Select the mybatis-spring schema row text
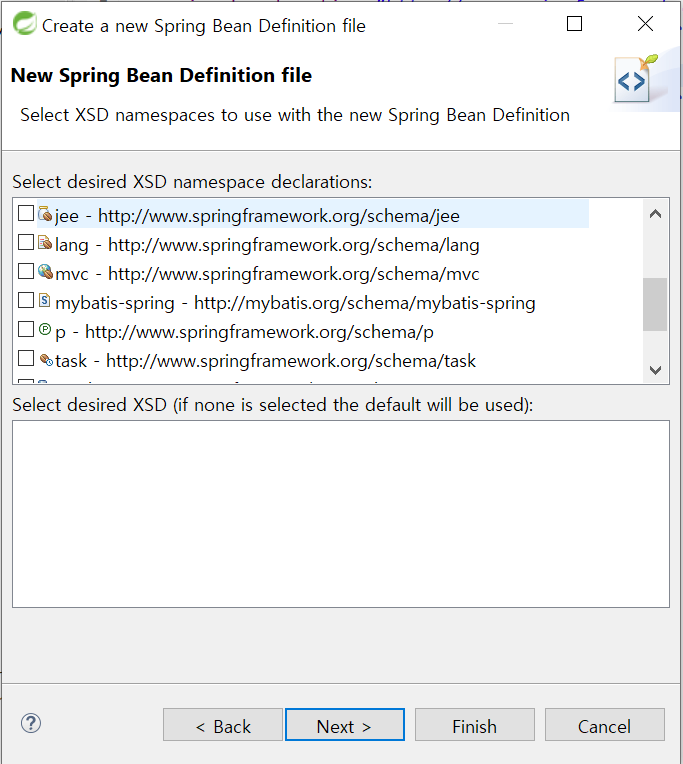 295,303
